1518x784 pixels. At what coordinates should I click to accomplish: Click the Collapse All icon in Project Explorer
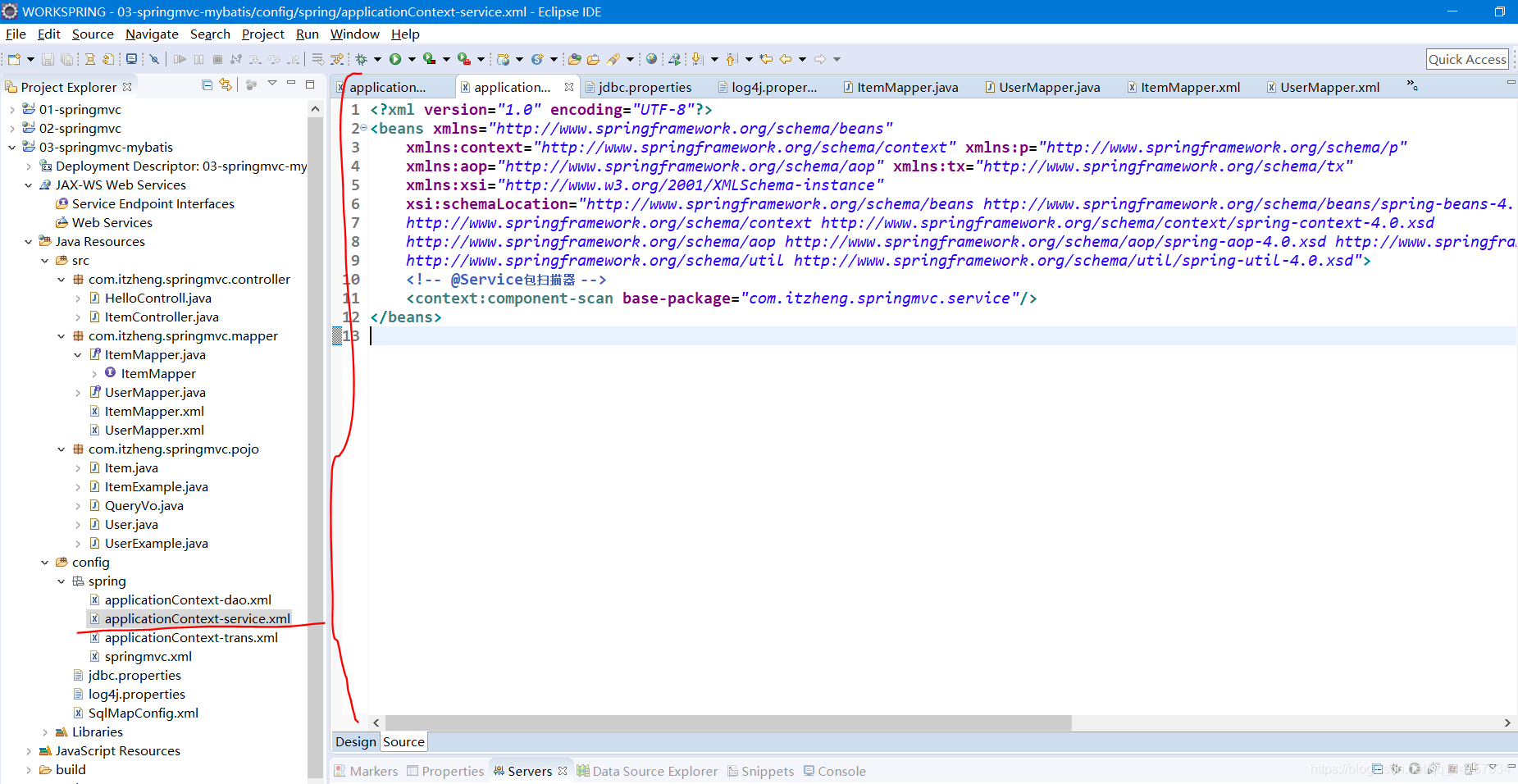coord(207,84)
